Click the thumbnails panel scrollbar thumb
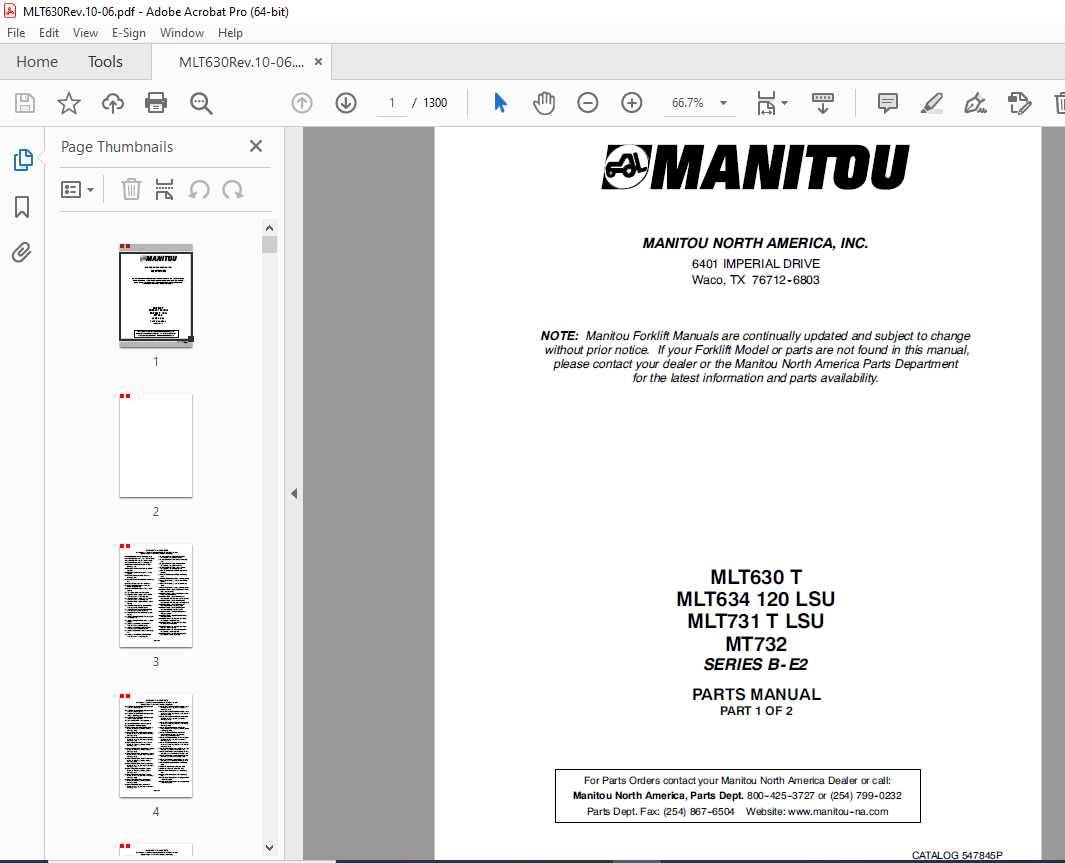1065x863 pixels. (x=269, y=244)
